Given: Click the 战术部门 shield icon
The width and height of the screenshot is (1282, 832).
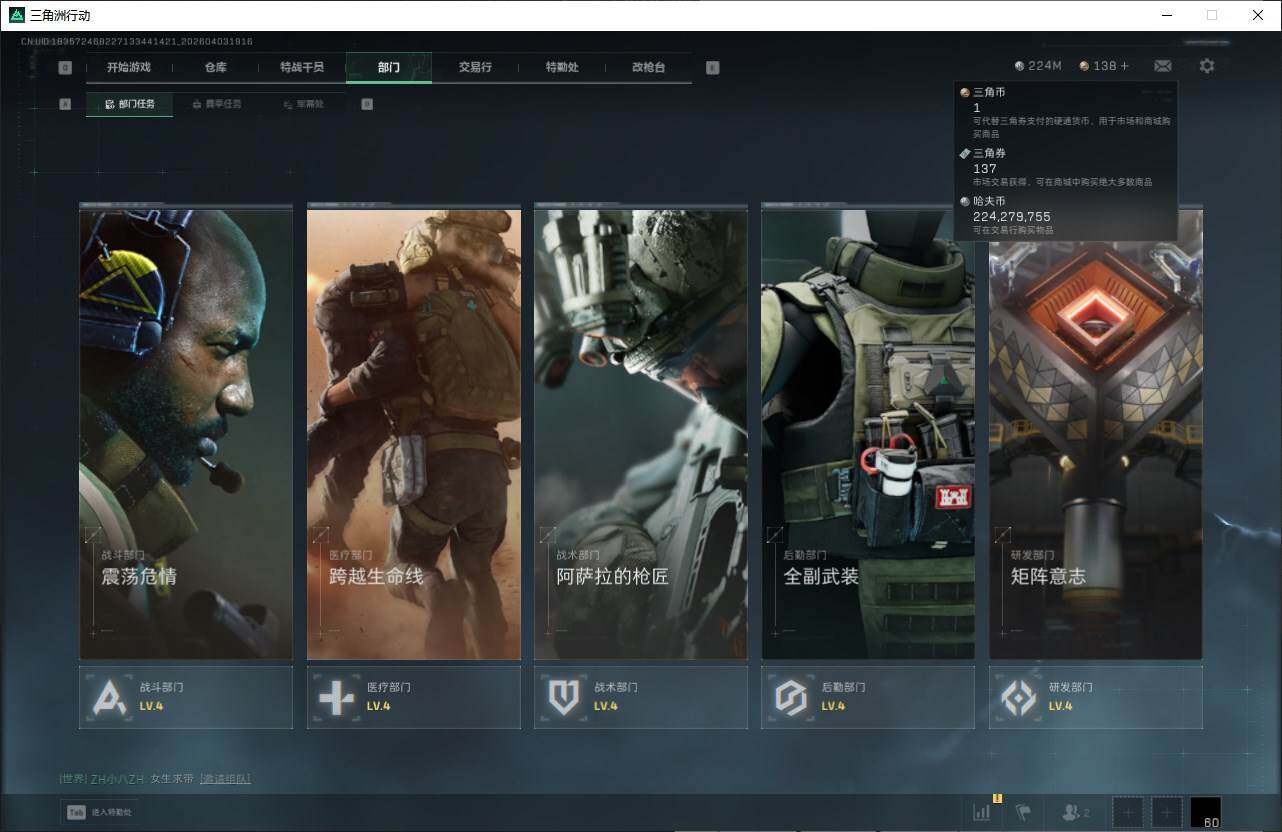Looking at the screenshot, I should [564, 697].
